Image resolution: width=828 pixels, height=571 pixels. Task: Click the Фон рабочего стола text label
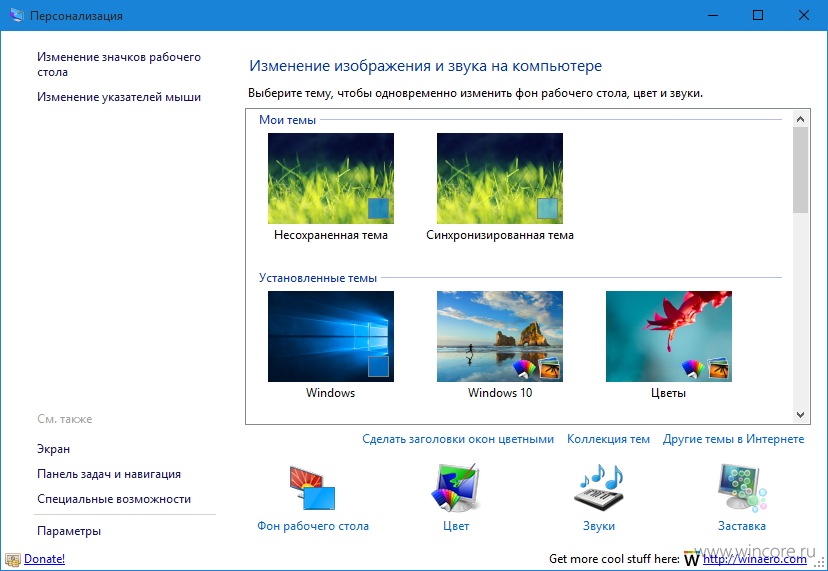(x=313, y=526)
